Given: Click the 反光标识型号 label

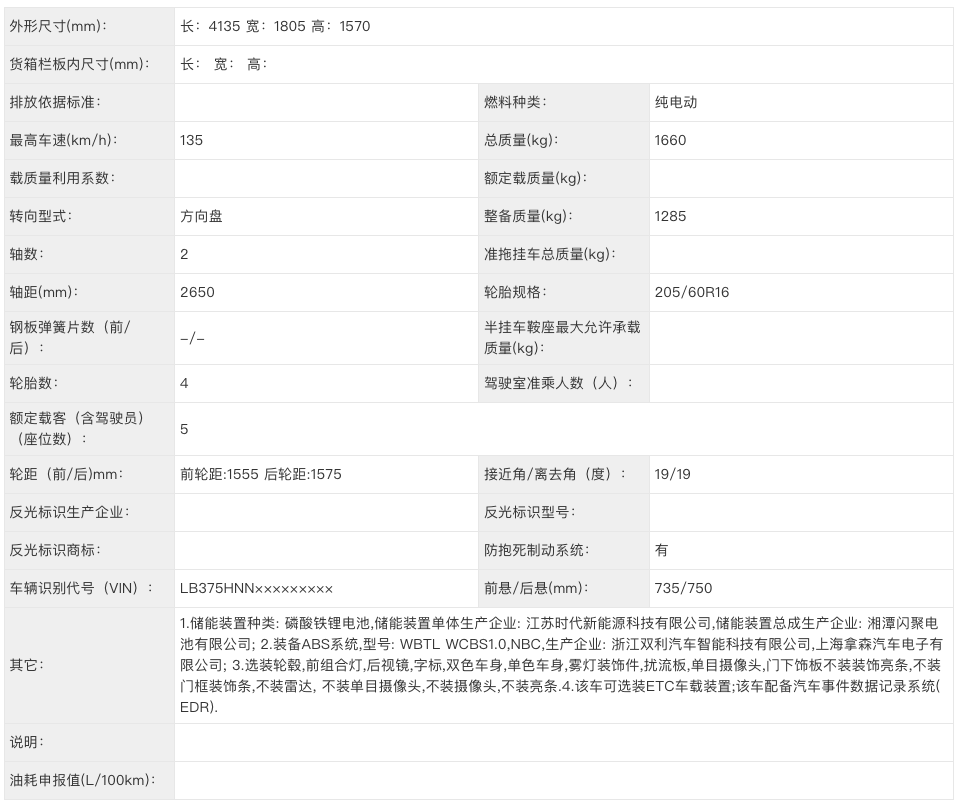Looking at the screenshot, I should pos(529,512).
